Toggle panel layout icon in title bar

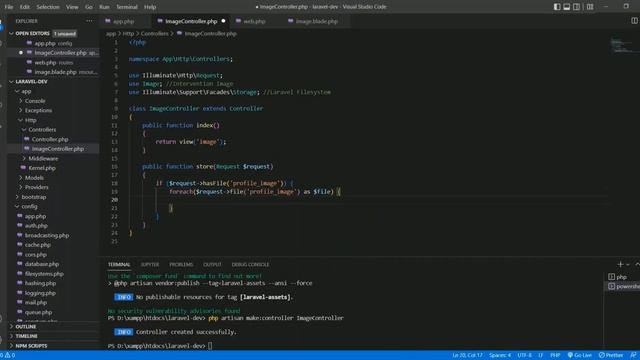point(567,7)
